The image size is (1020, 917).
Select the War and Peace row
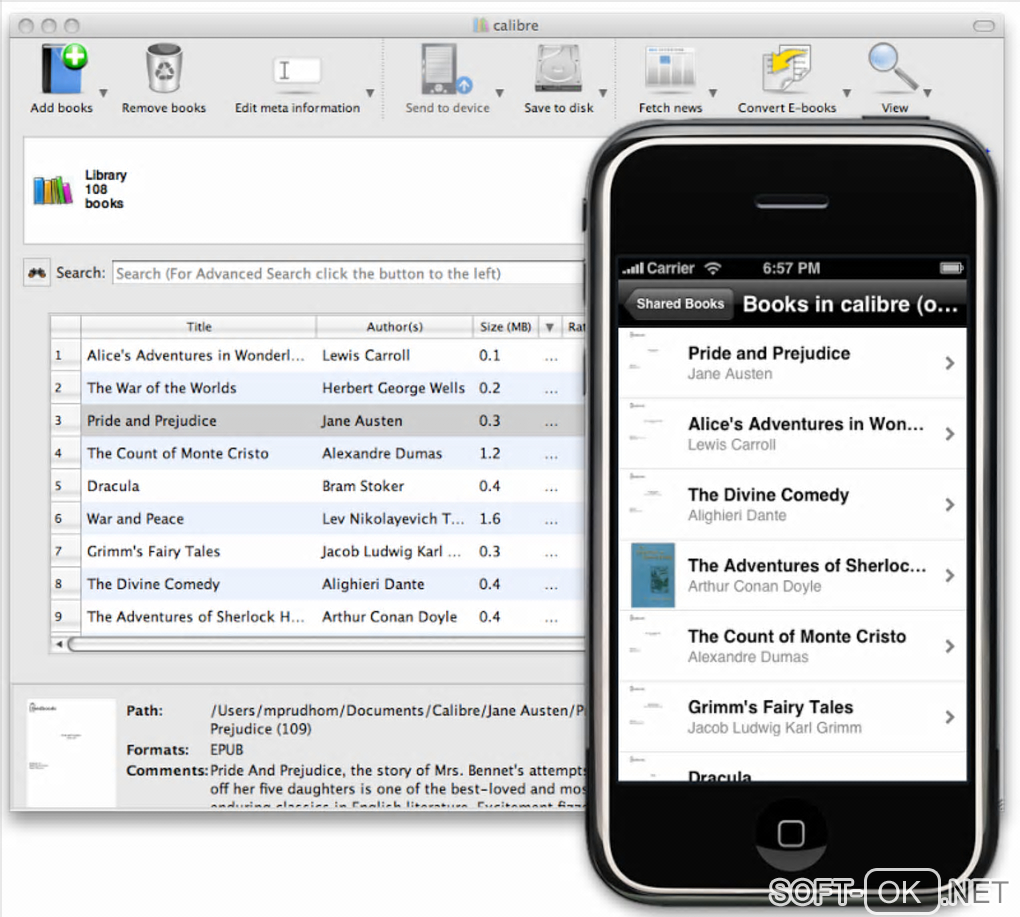tap(319, 518)
